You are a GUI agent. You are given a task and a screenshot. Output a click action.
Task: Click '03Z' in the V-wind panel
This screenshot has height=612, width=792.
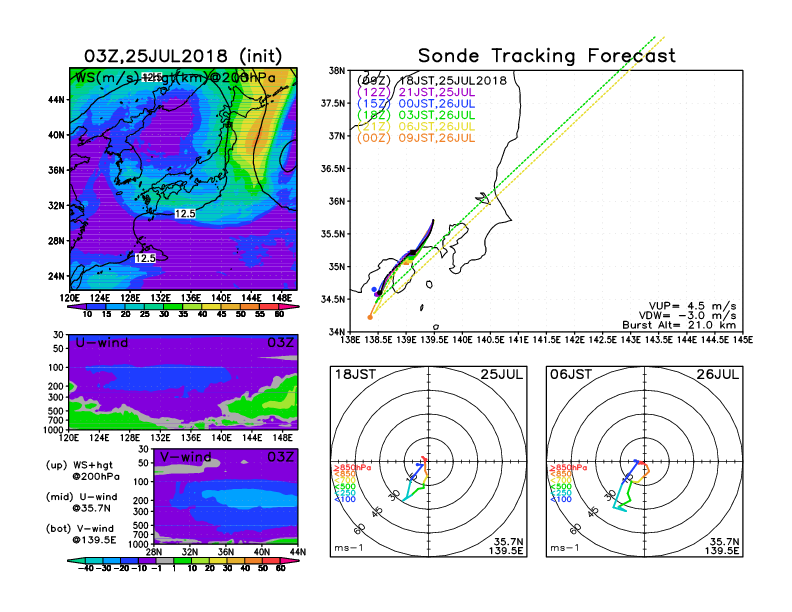click(280, 457)
